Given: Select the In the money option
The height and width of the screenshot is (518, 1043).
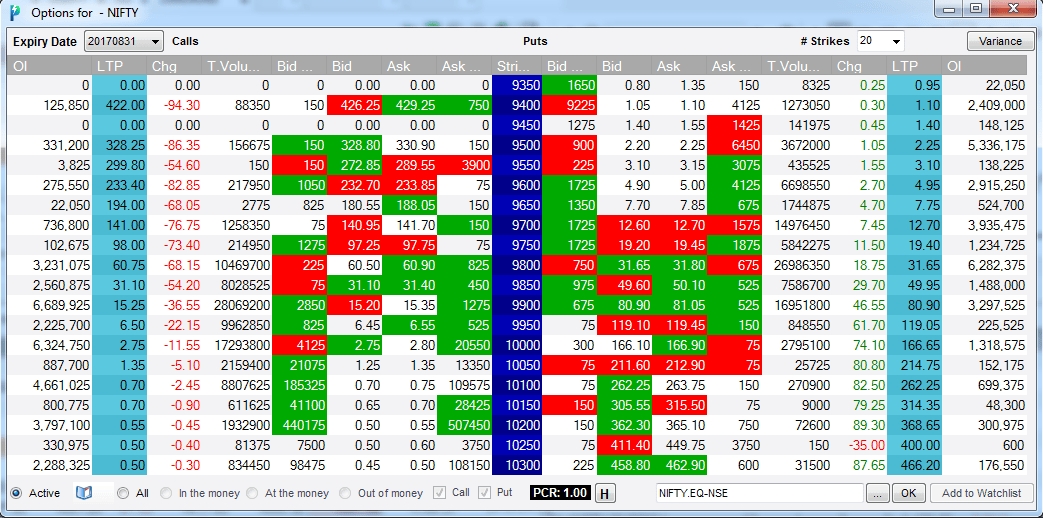Looking at the screenshot, I should 166,493.
